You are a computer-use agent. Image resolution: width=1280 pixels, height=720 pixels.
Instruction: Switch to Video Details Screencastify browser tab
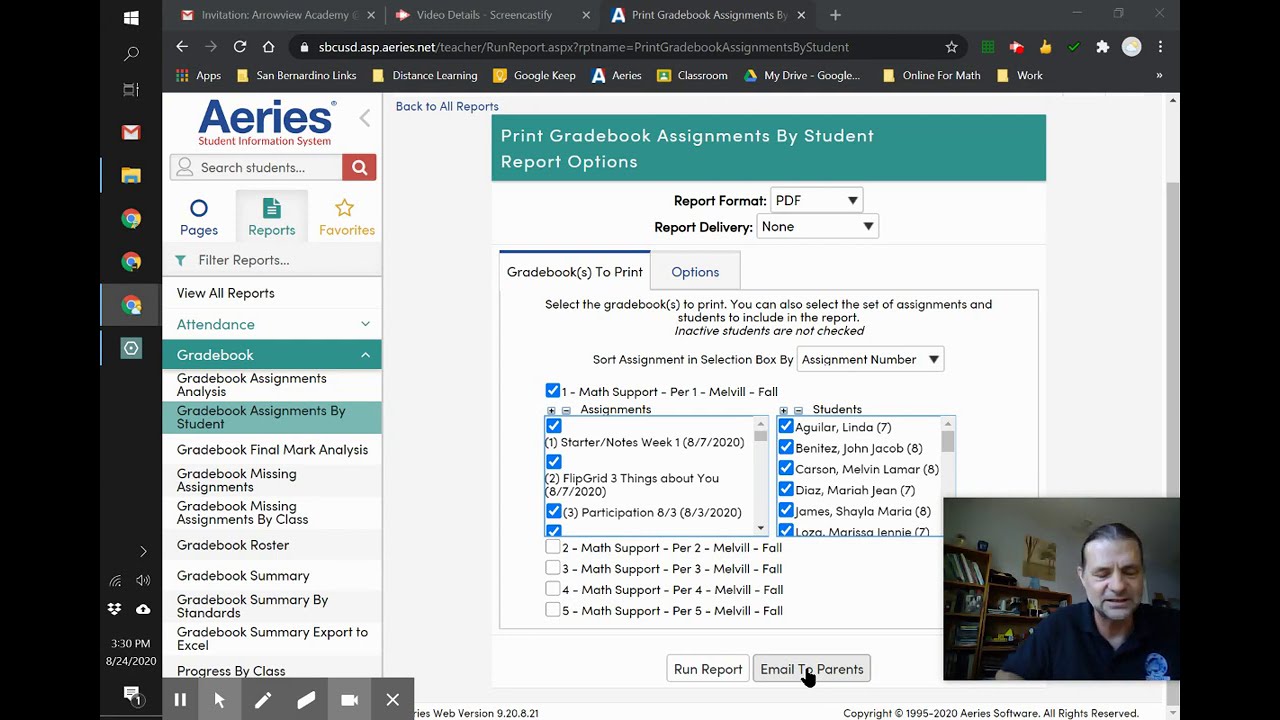tap(484, 15)
